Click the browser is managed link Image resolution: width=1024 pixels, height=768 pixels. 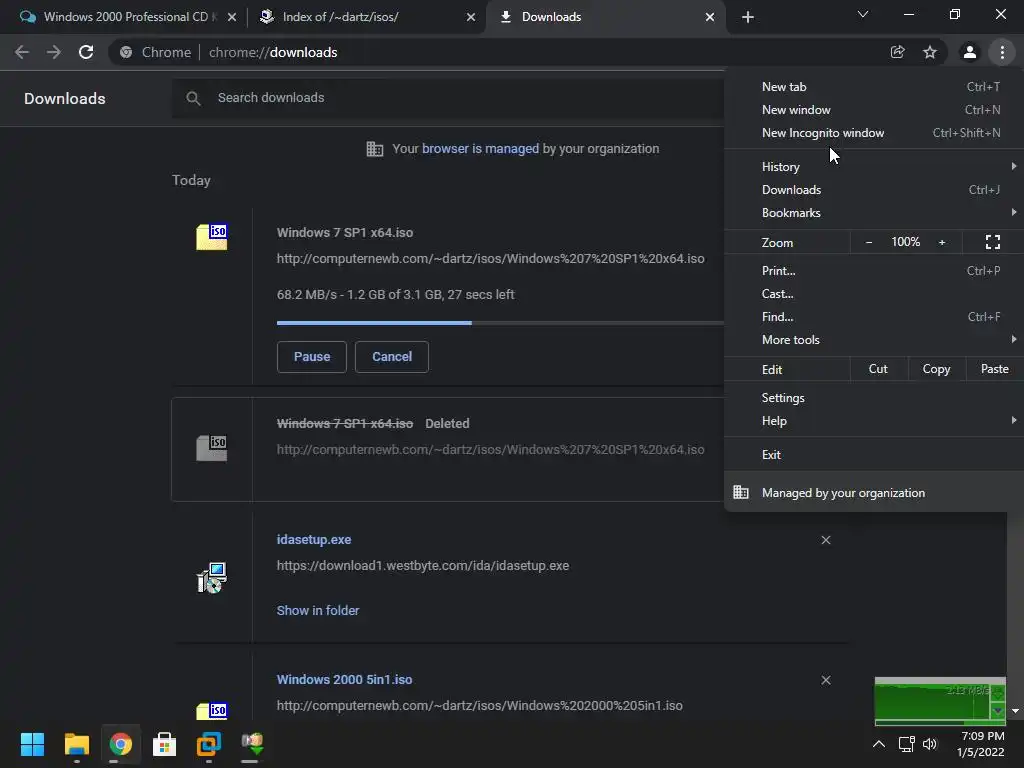(x=480, y=148)
